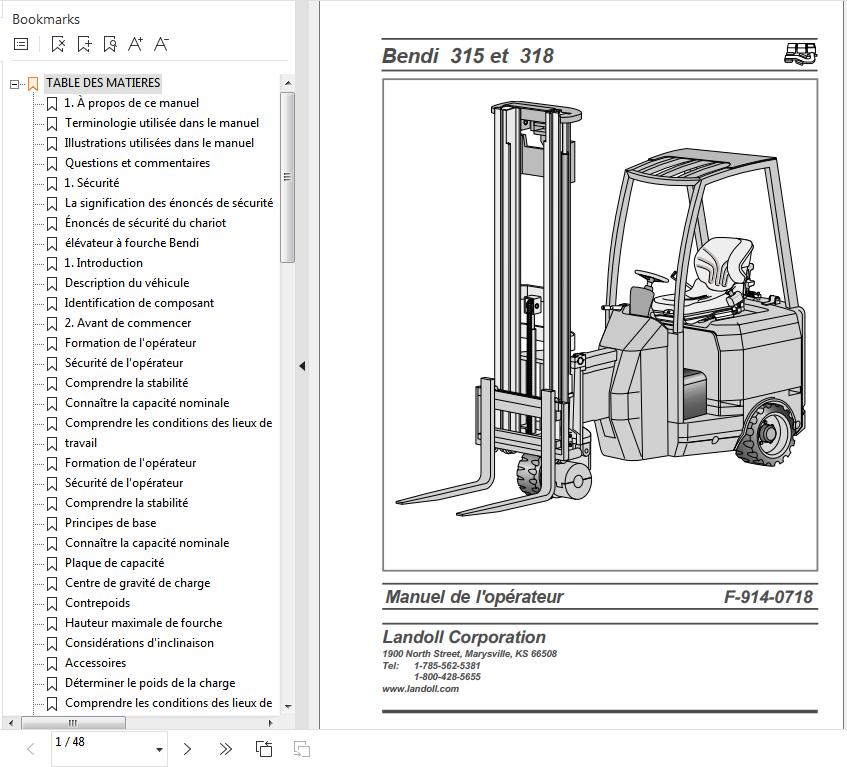The height and width of the screenshot is (767, 847).
Task: Click the vertical bookmarks scrollbar thumb
Action: tap(287, 177)
